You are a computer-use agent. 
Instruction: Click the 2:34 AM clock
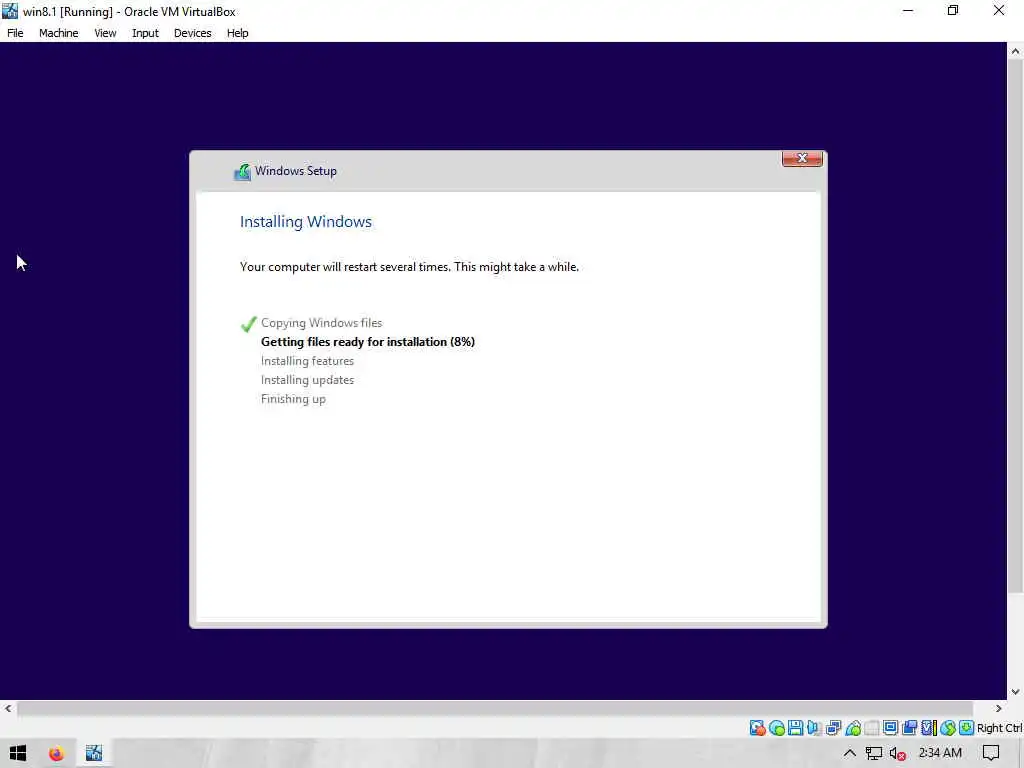pos(940,753)
